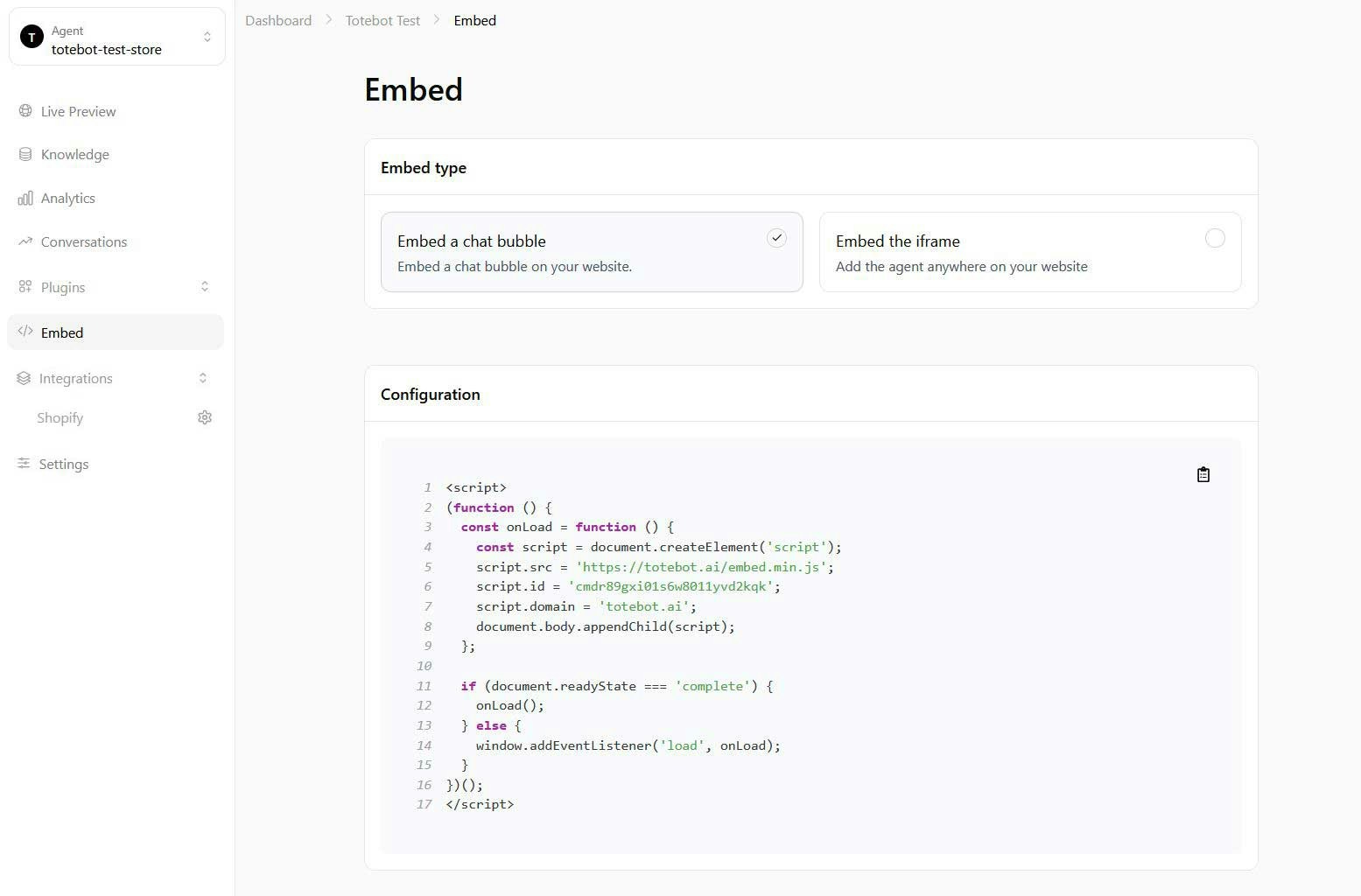Collapse the Integrations submenu
The width and height of the screenshot is (1361, 896).
202,378
